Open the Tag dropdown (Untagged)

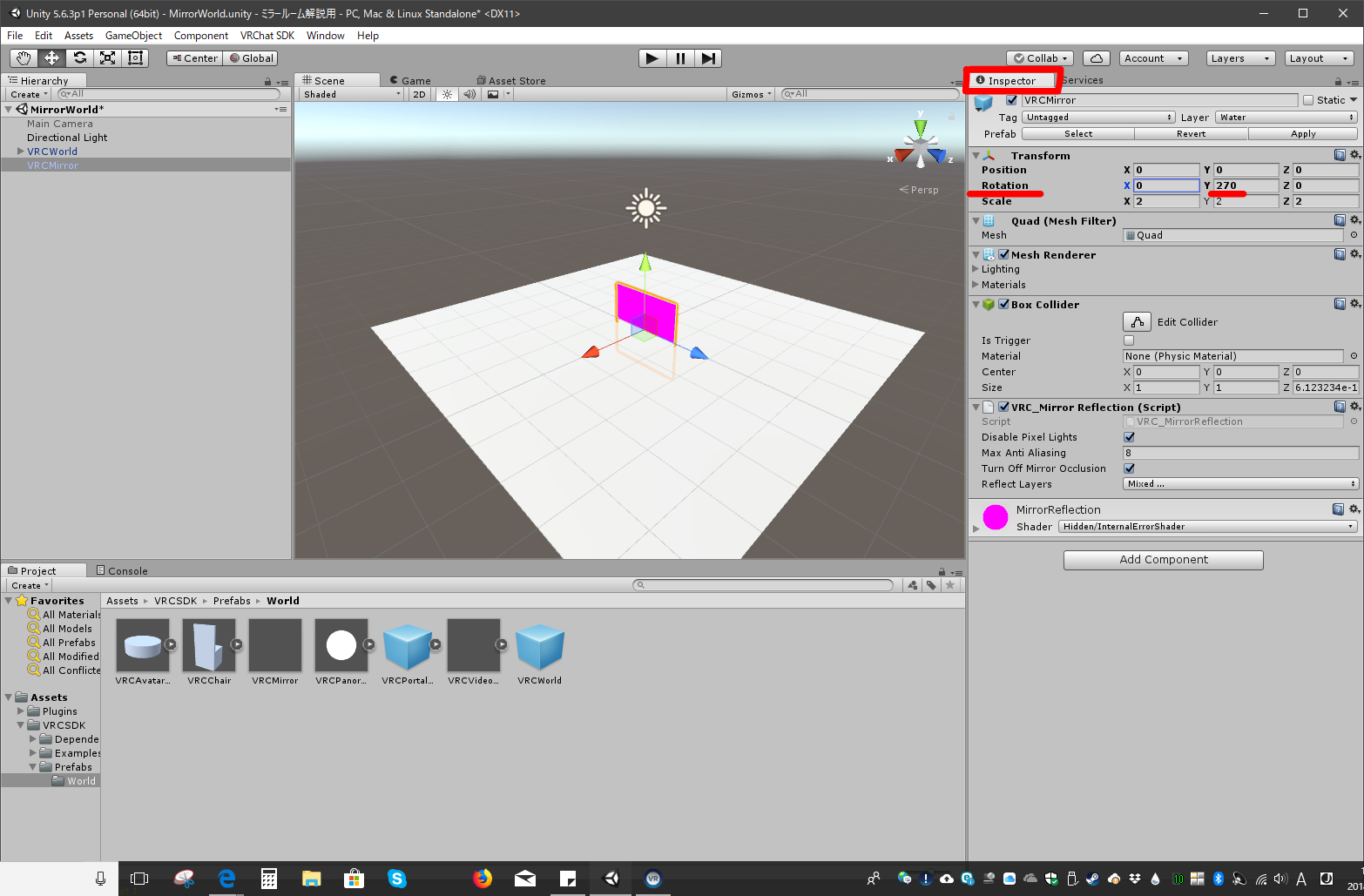(x=1099, y=118)
